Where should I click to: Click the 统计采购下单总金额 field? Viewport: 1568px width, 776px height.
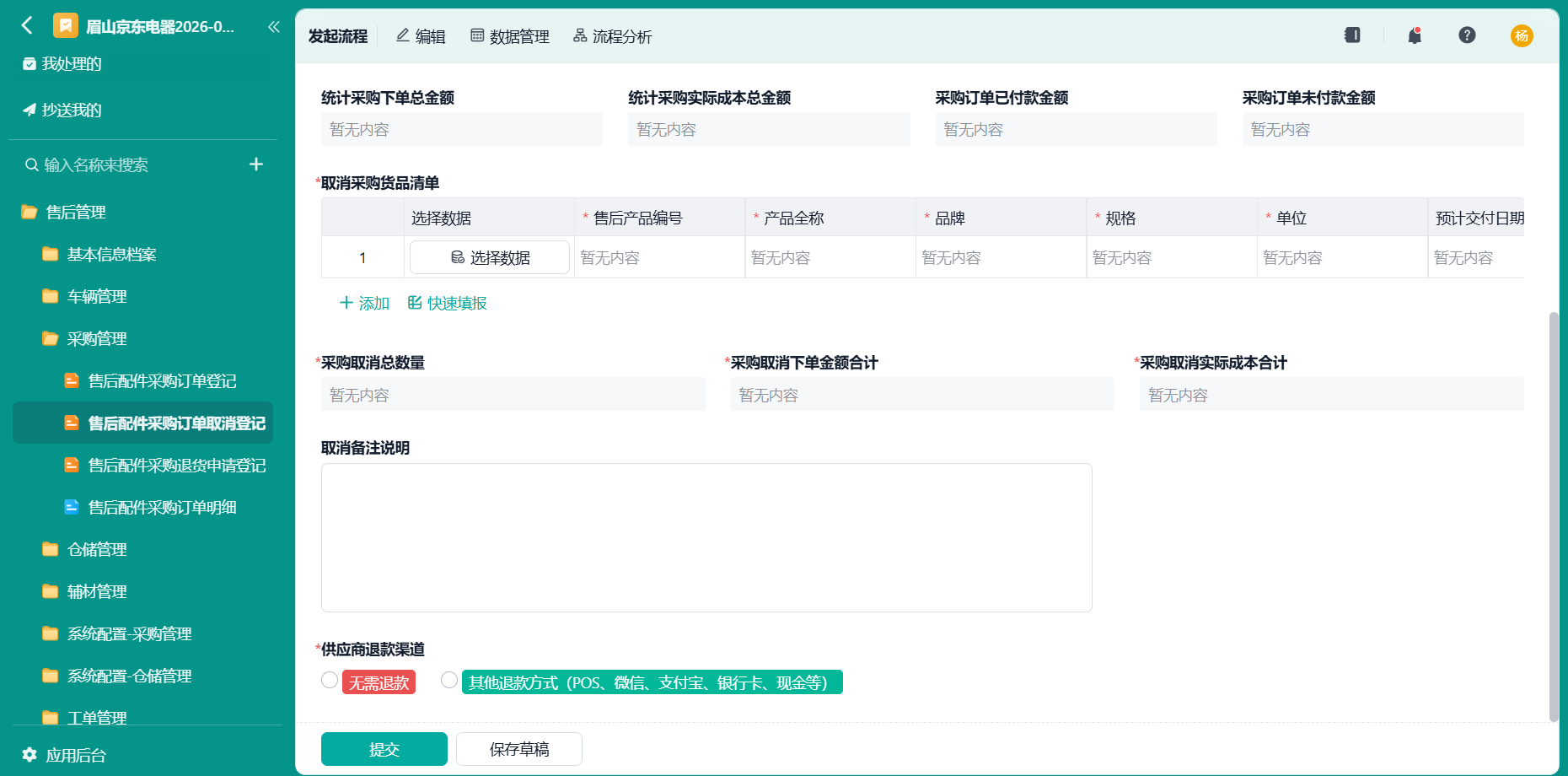click(462, 129)
